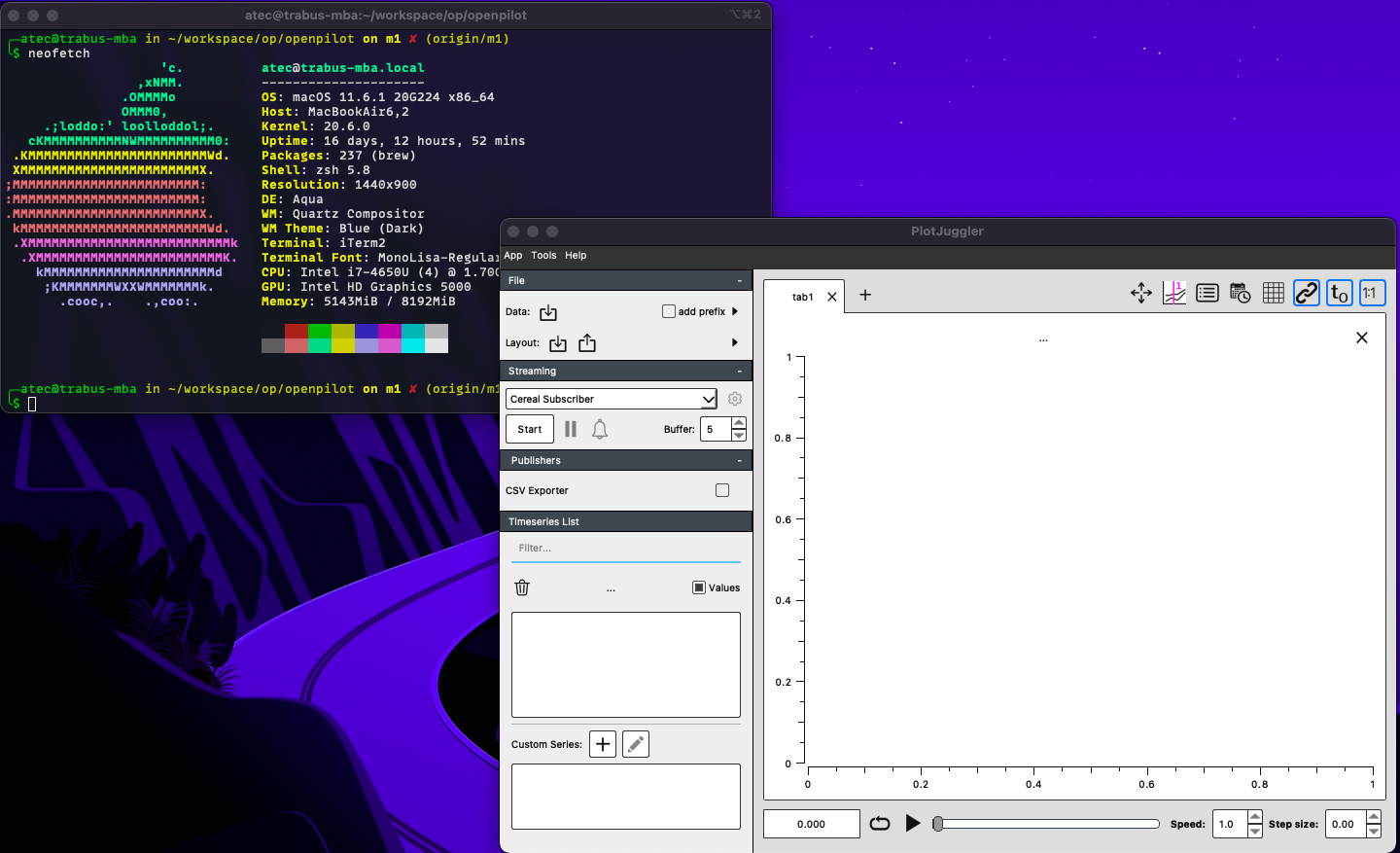
Task: Add a Custom Series with the plus icon
Action: (x=603, y=743)
